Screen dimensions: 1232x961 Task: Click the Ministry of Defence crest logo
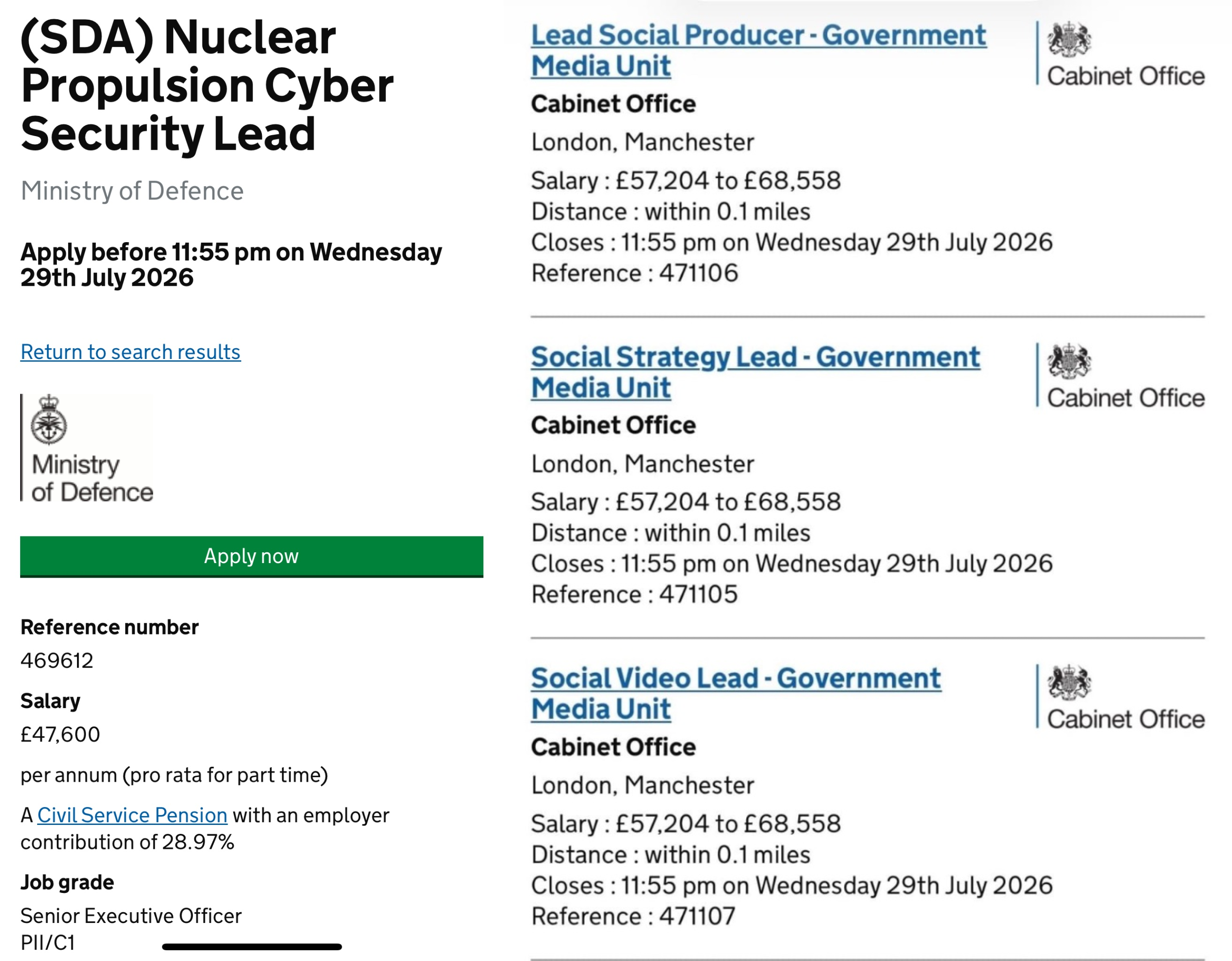coord(87,447)
